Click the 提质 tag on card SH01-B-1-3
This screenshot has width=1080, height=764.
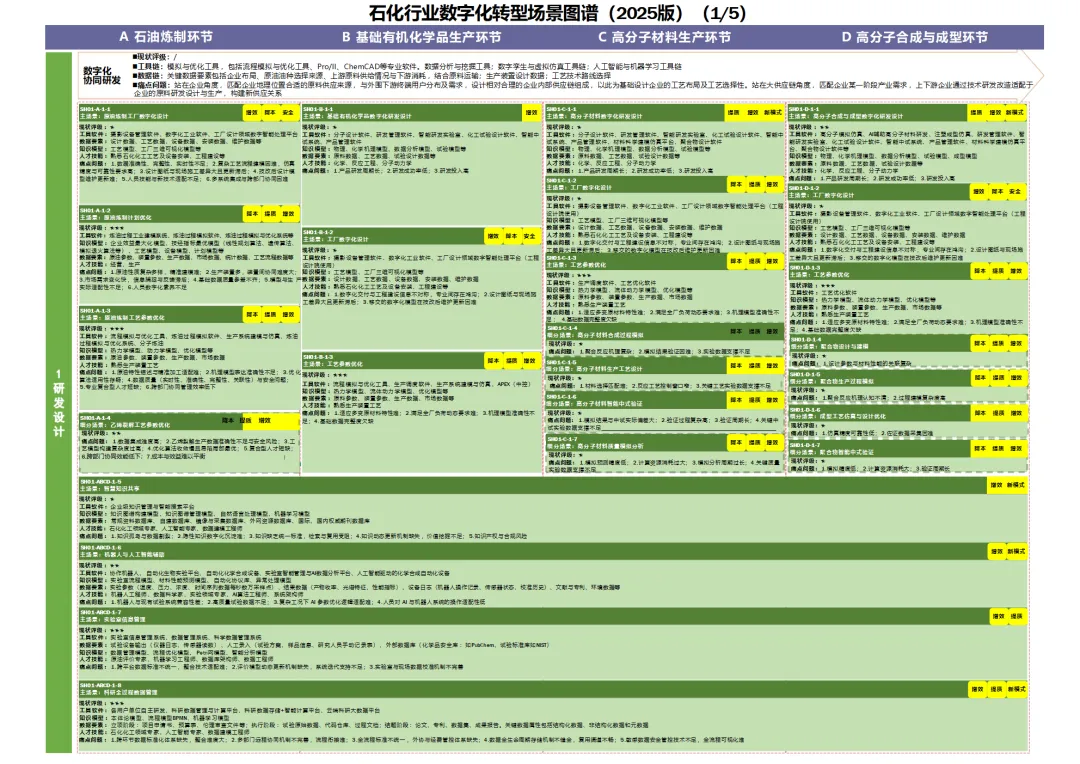511,360
